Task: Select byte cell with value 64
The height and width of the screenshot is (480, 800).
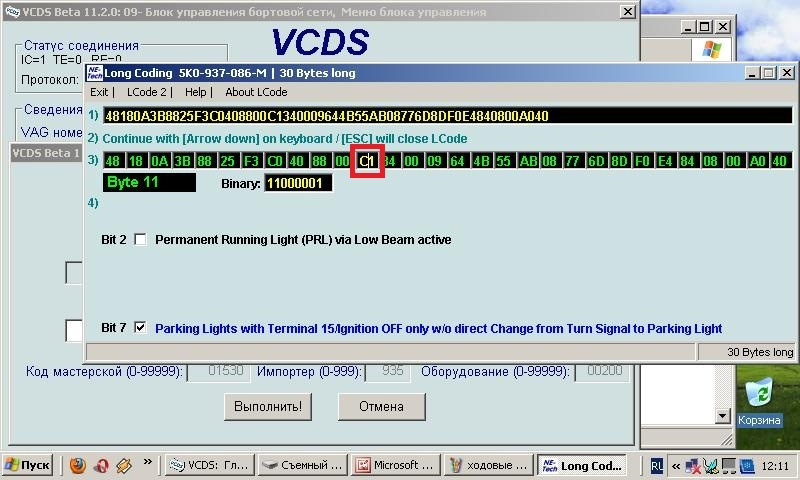Action: 457,161
